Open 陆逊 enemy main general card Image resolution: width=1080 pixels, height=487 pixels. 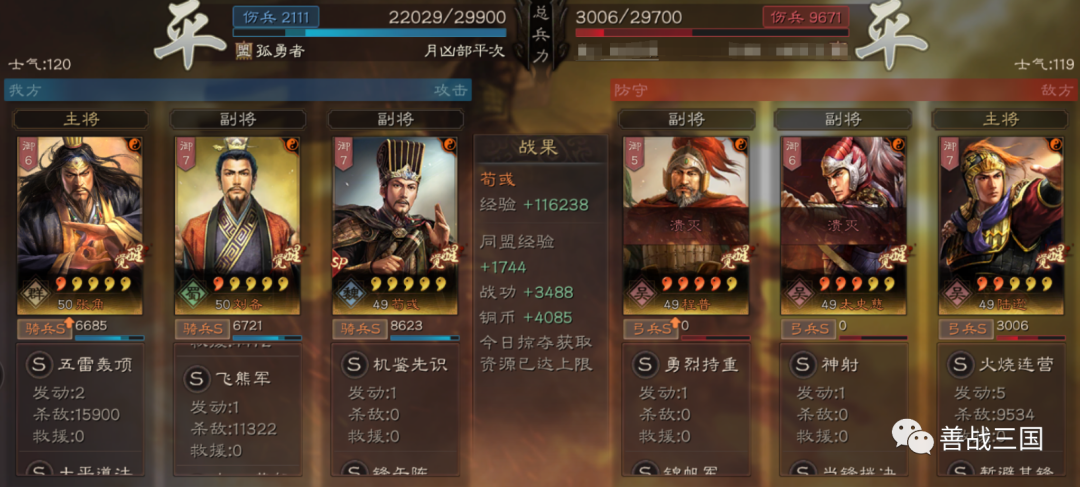click(1000, 225)
